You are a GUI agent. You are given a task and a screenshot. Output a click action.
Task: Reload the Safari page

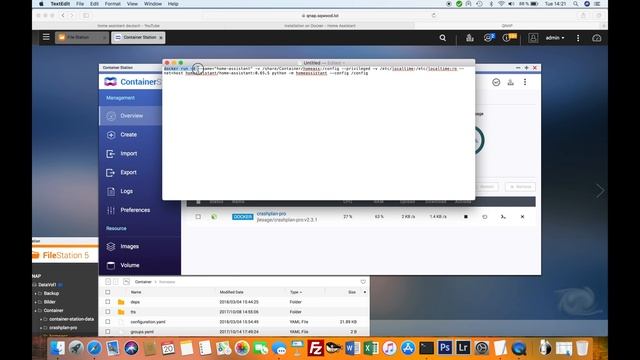[434, 16]
